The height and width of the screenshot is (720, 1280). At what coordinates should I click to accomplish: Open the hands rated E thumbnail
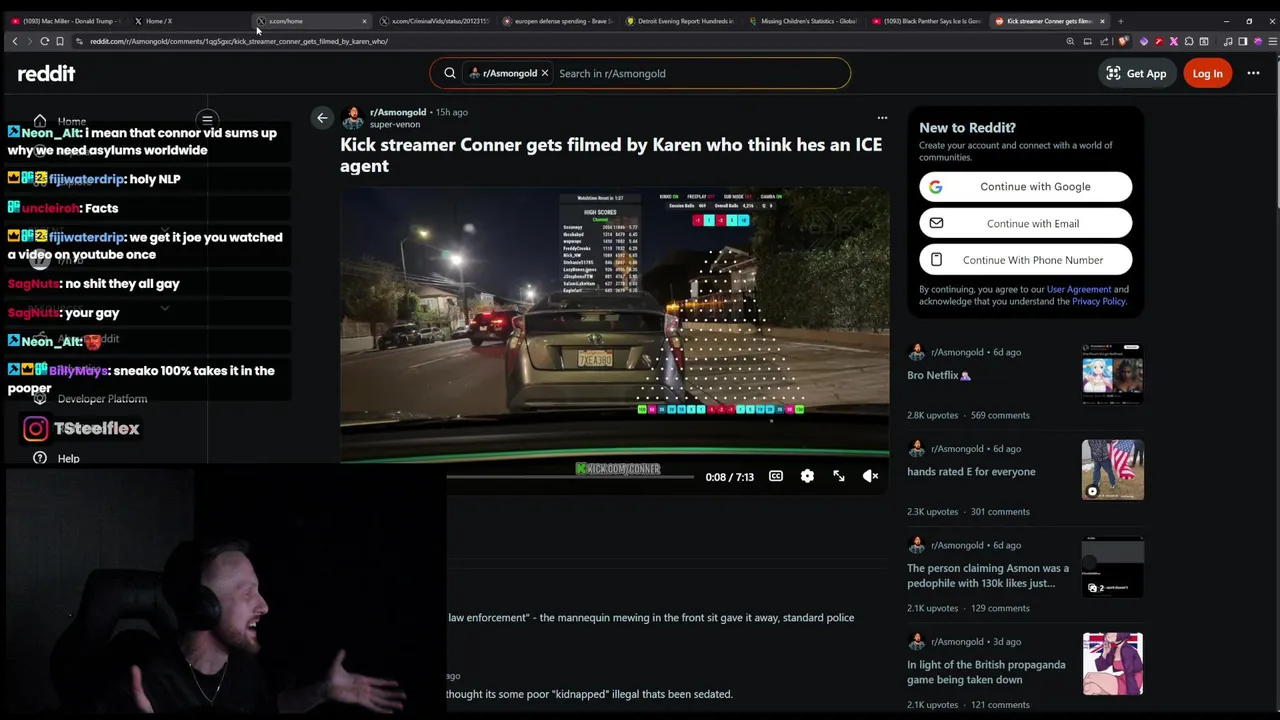coord(1112,469)
